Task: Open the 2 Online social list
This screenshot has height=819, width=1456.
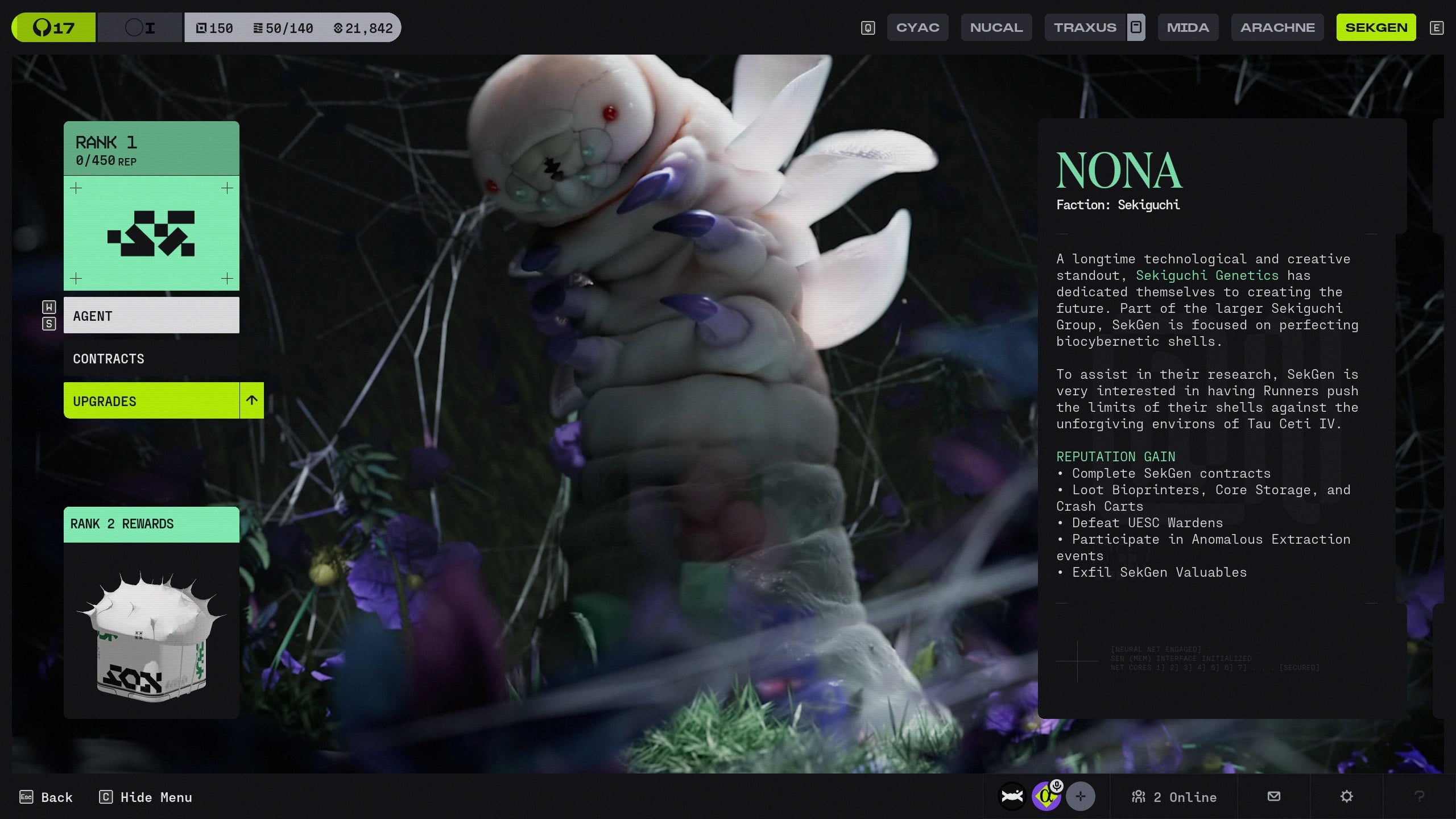Action: coord(1174,797)
